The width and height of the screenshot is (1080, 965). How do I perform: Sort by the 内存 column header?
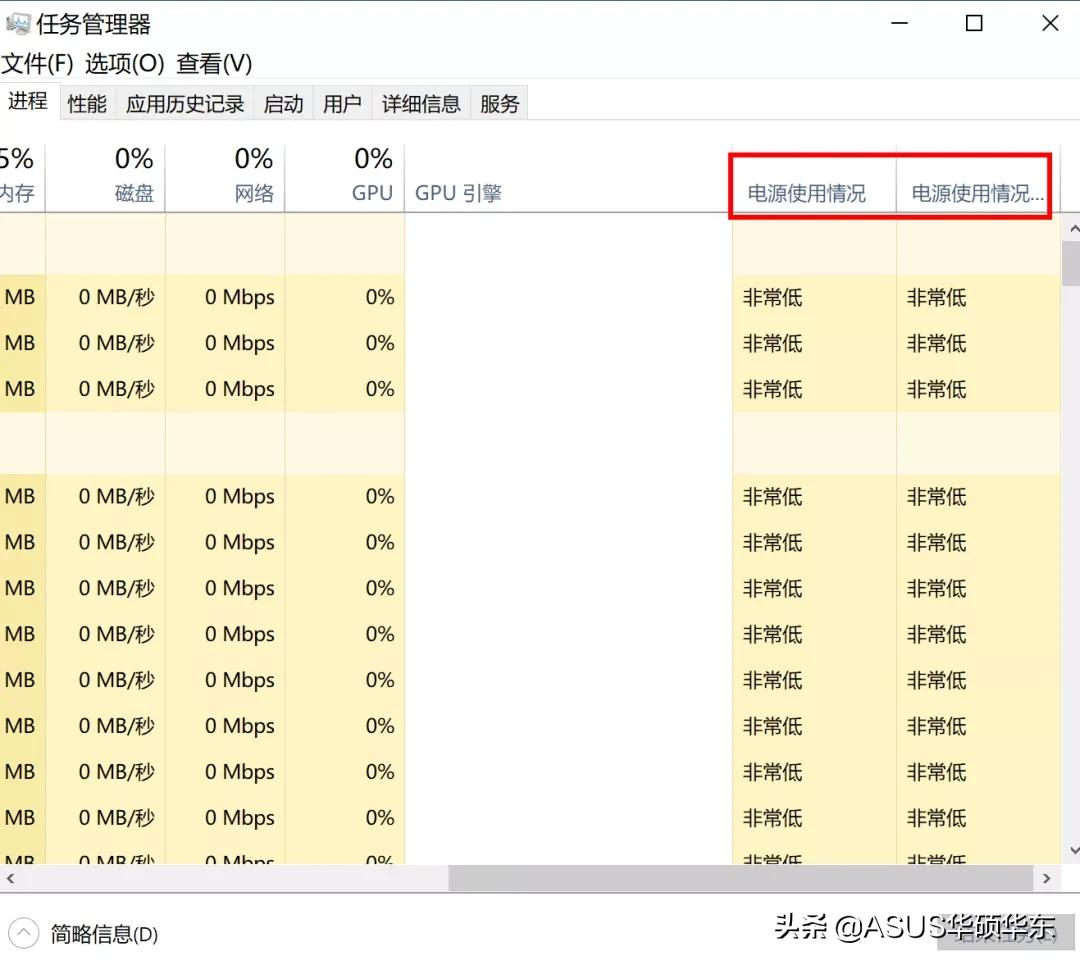(18, 192)
